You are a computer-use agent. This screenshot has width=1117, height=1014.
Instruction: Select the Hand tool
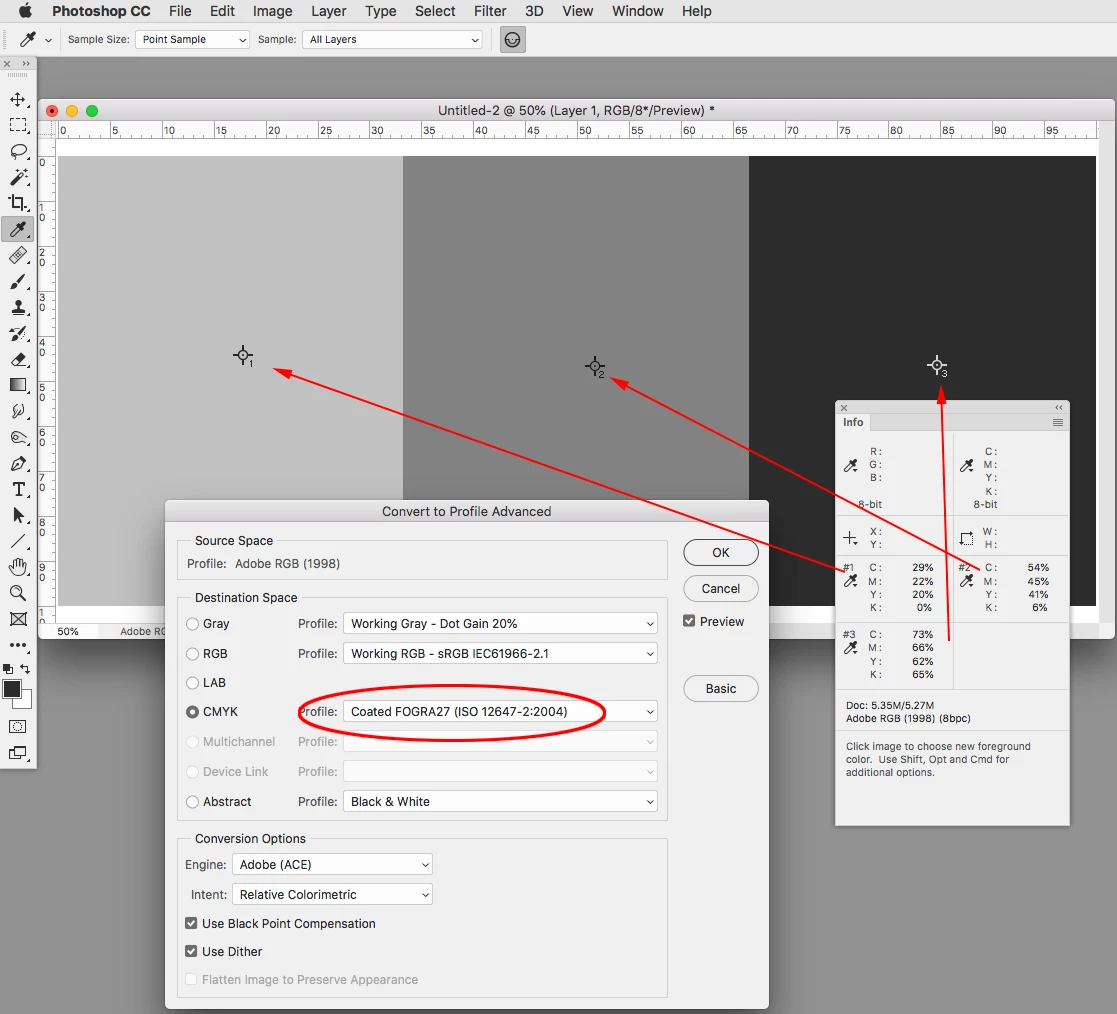pyautogui.click(x=18, y=567)
